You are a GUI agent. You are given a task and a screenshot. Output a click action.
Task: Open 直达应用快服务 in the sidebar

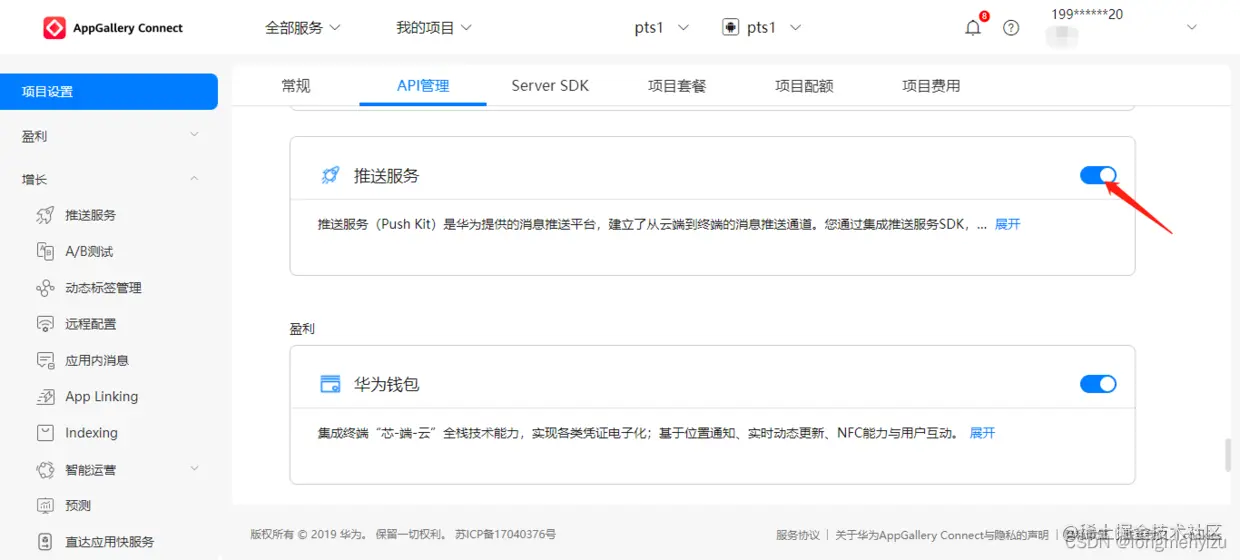coord(110,542)
